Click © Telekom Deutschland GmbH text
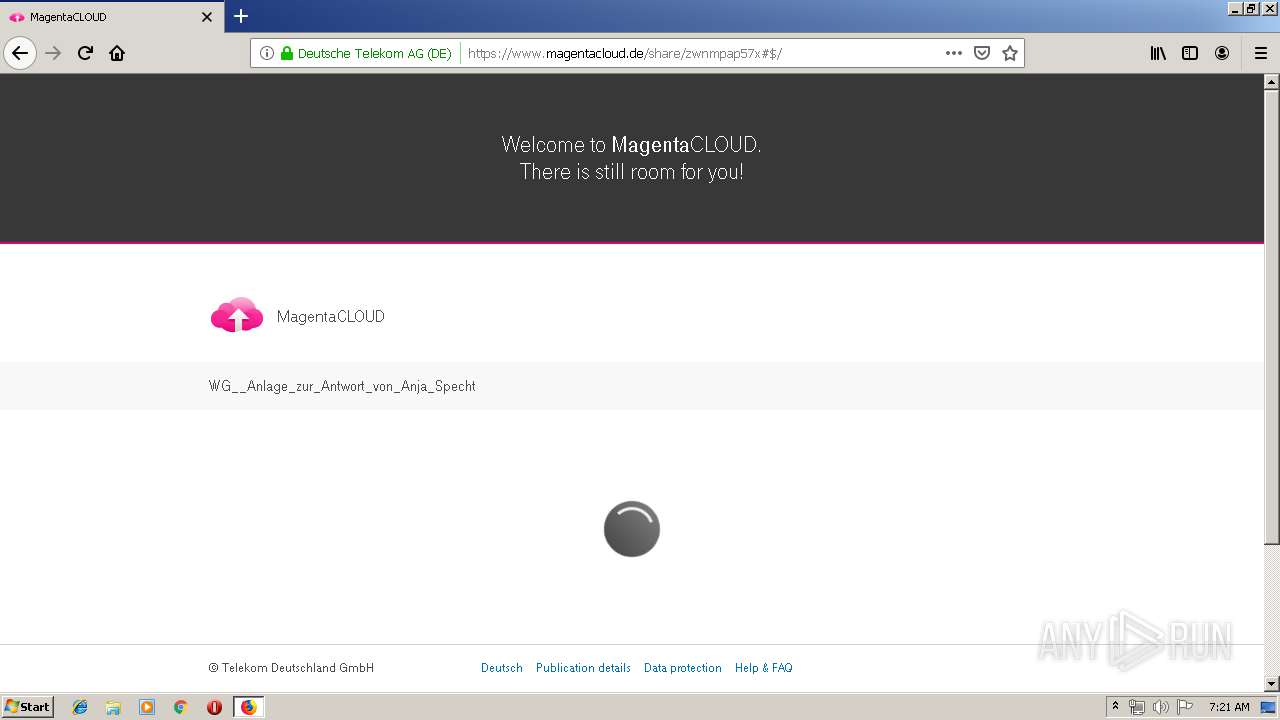This screenshot has height=720, width=1280. (x=291, y=668)
